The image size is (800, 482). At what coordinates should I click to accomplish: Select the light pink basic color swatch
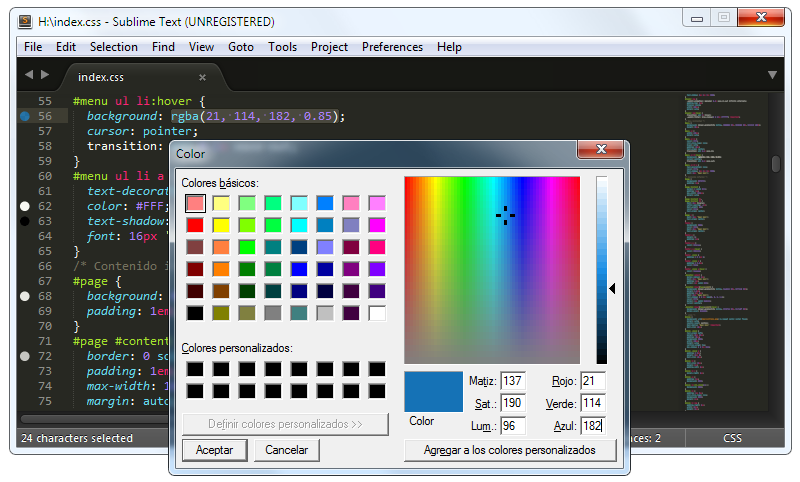[195, 204]
